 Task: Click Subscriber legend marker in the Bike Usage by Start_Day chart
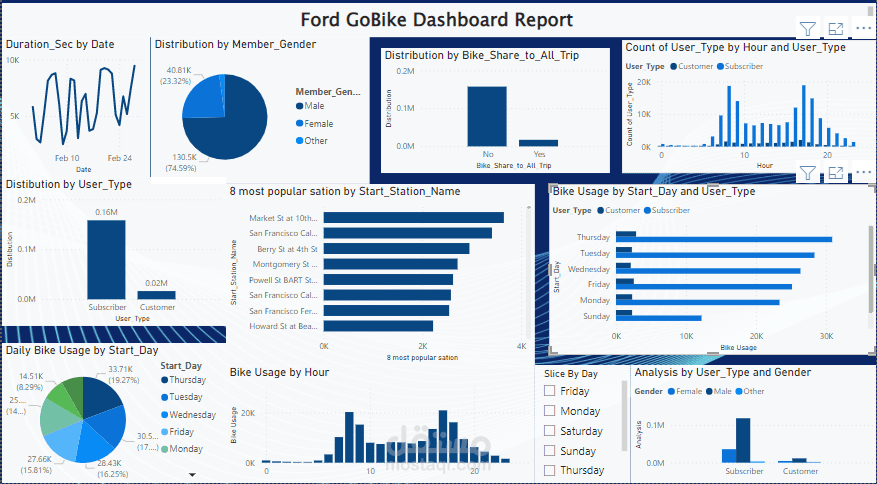pos(648,210)
